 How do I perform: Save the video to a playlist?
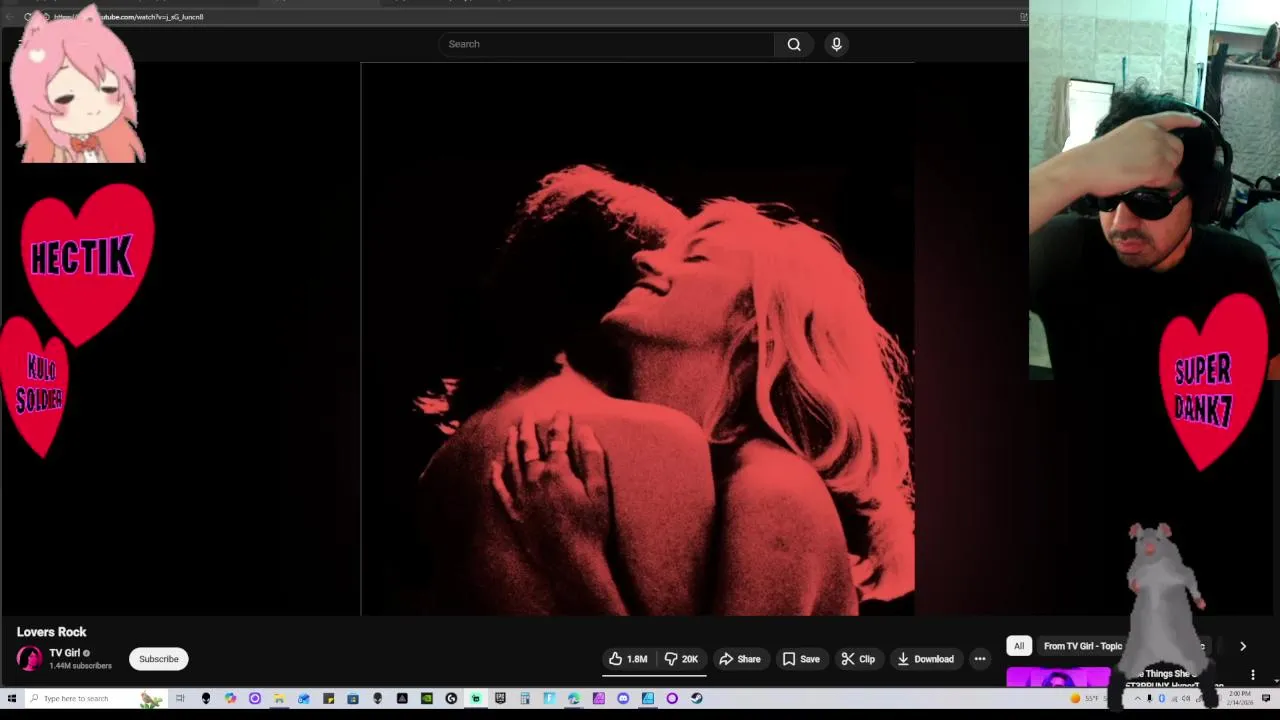pyautogui.click(x=801, y=659)
